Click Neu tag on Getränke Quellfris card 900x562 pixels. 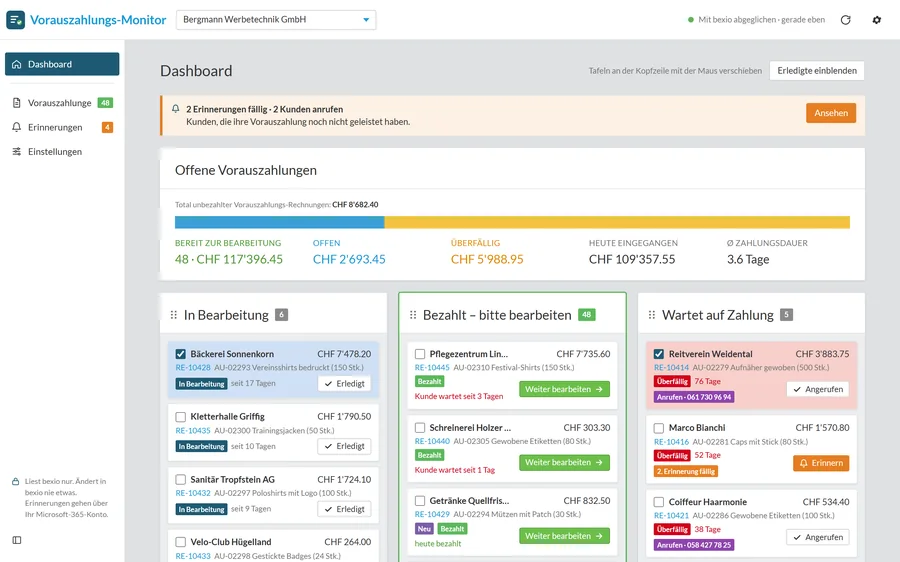(x=424, y=529)
